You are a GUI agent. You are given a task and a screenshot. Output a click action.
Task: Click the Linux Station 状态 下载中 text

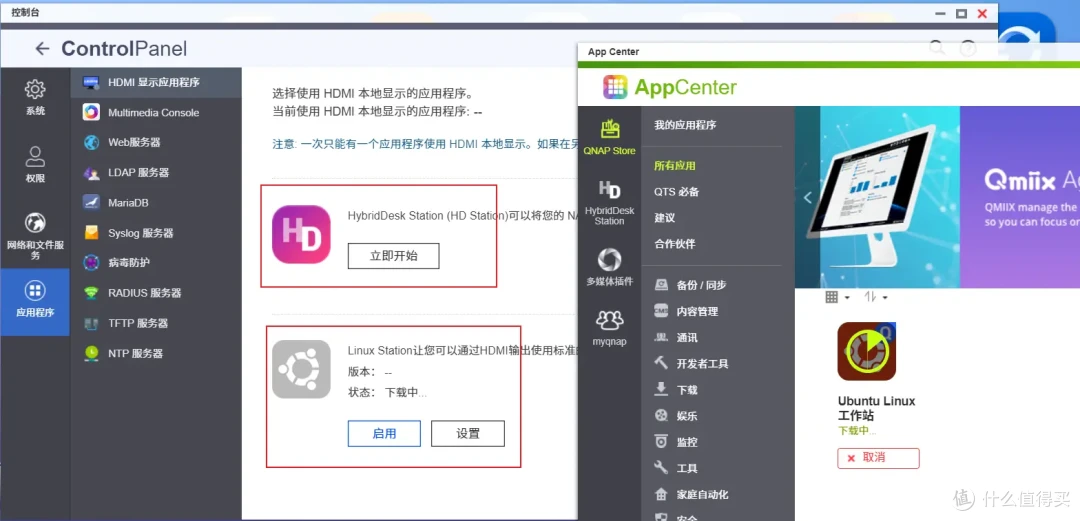click(406, 393)
